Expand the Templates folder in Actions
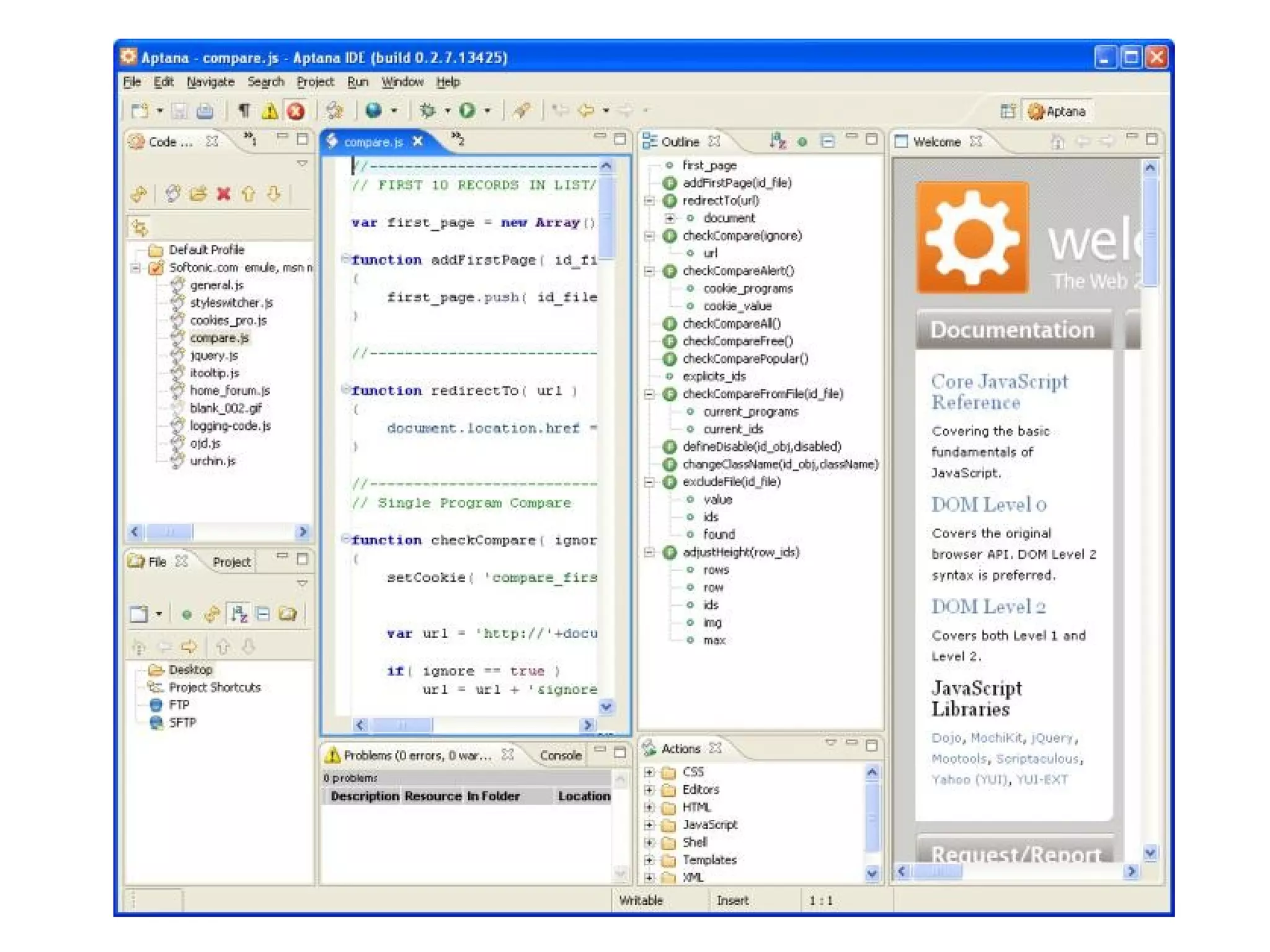 tap(649, 860)
